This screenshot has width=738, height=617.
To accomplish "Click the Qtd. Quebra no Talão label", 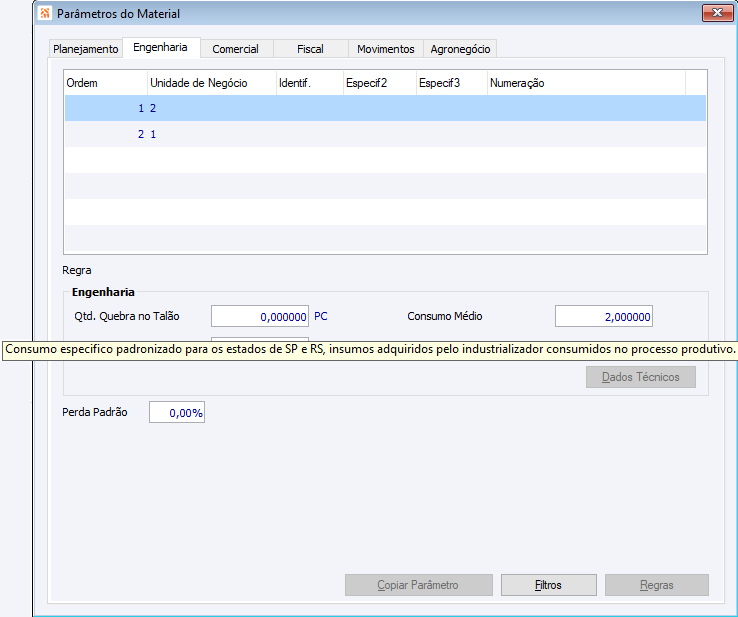I will [x=127, y=316].
